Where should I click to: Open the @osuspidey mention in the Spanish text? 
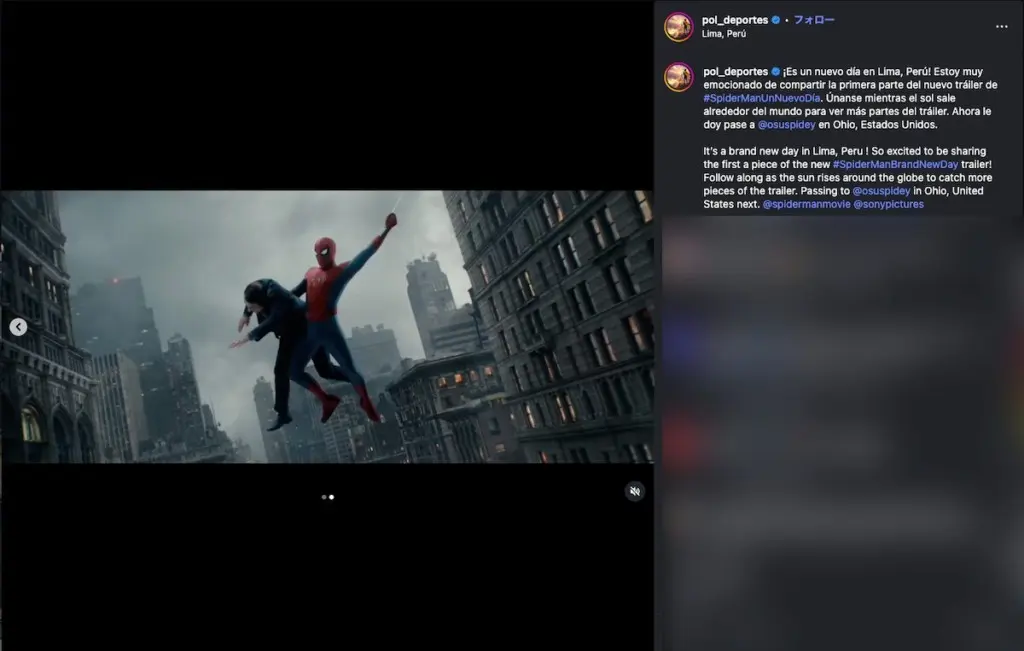786,125
